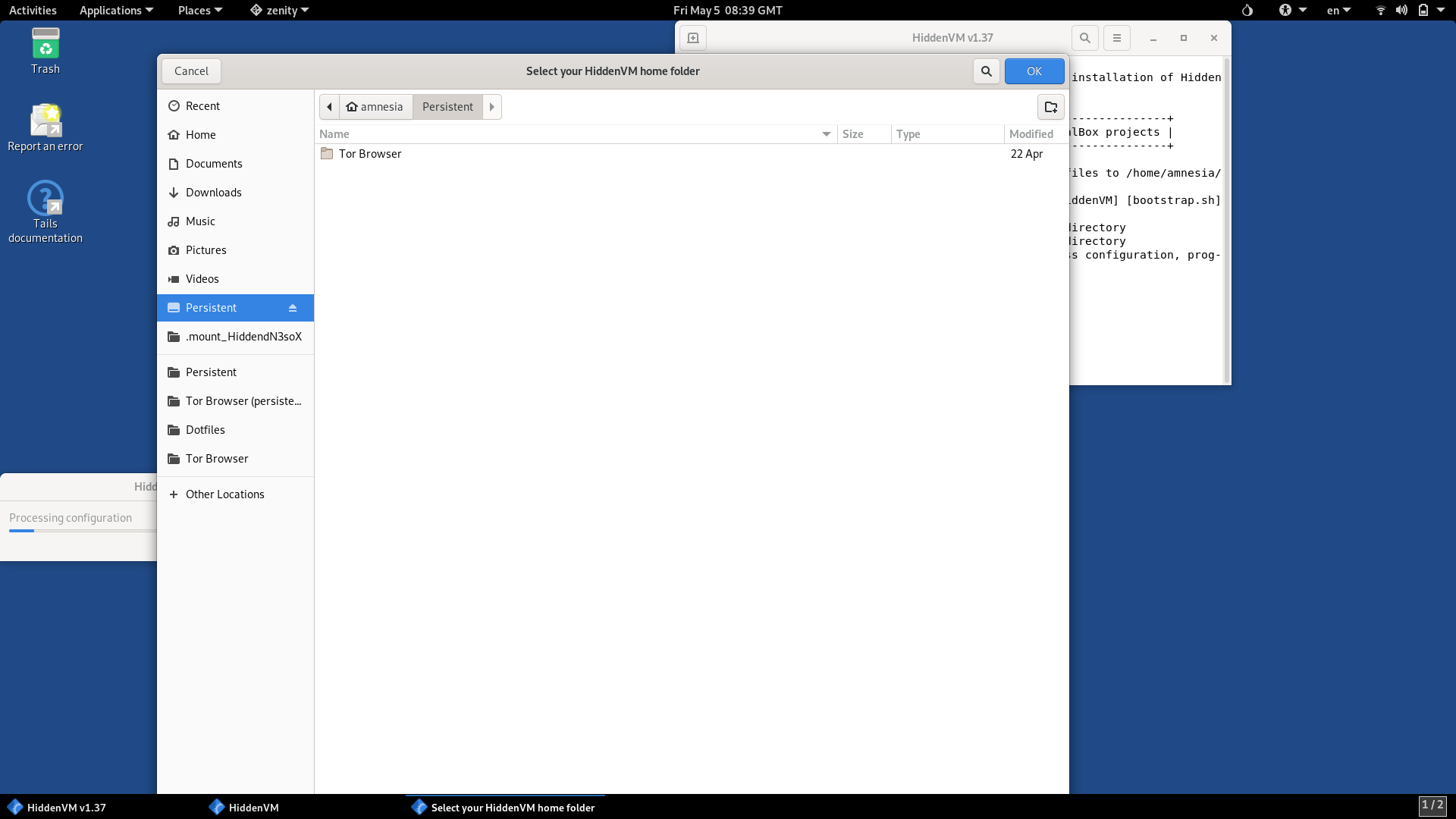
Task: Open Other Locations in sidebar
Action: (x=224, y=494)
